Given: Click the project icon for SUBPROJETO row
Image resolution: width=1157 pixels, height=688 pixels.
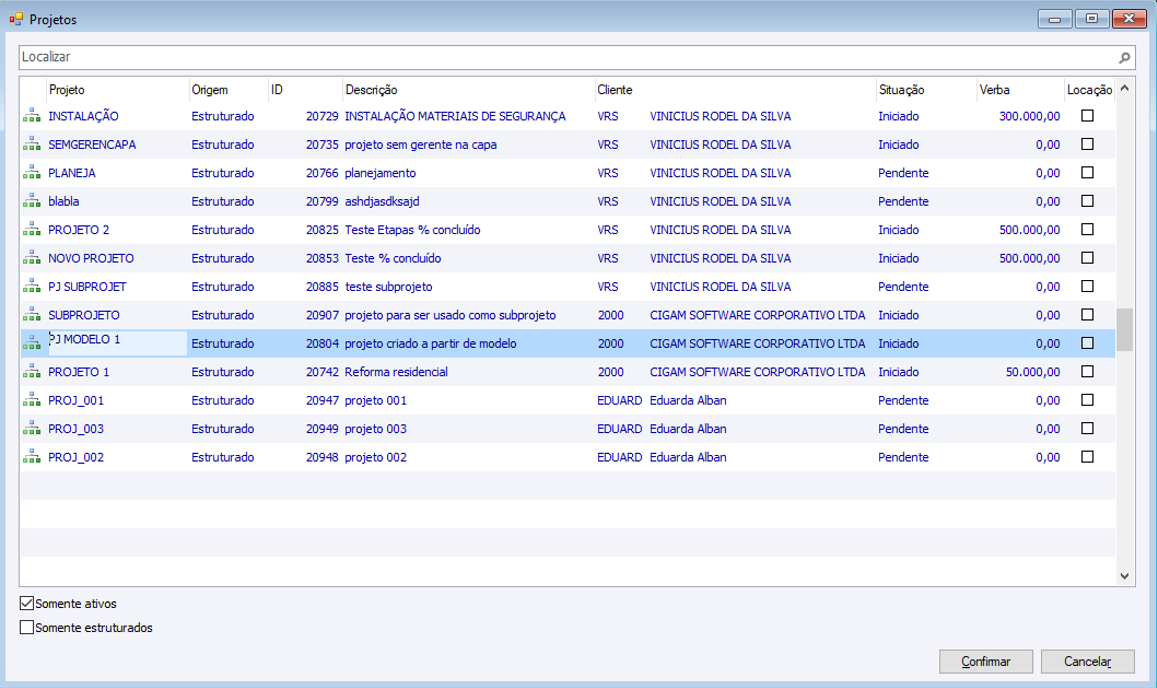Looking at the screenshot, I should pyautogui.click(x=32, y=315).
